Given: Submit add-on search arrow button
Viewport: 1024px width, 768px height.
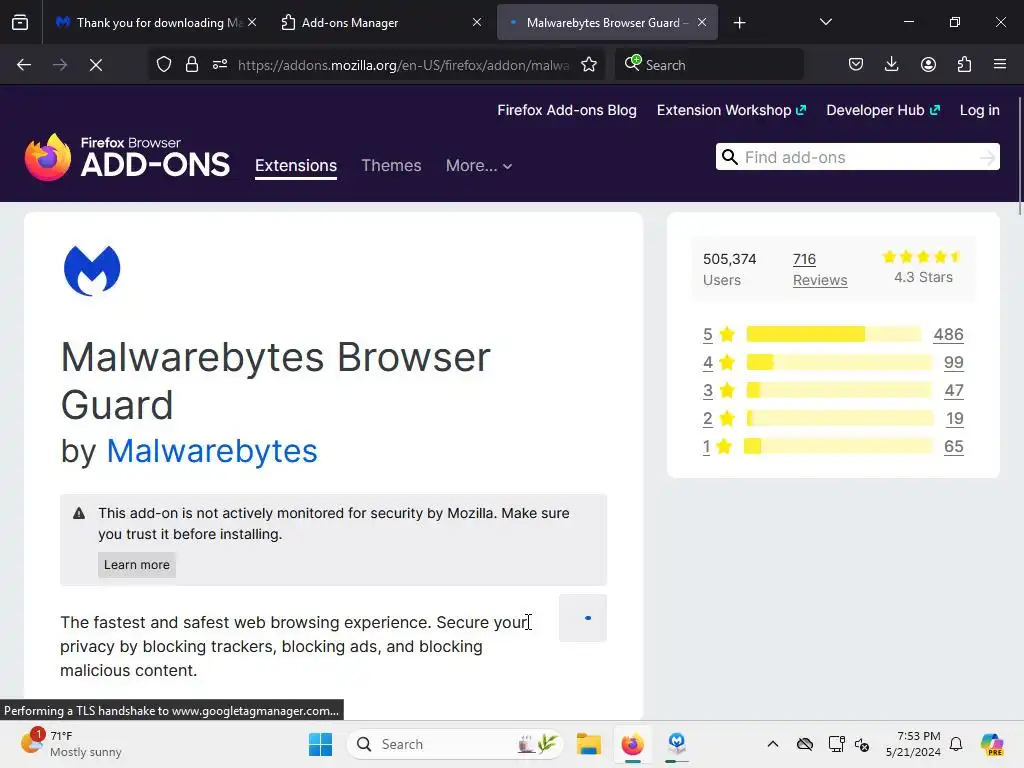Looking at the screenshot, I should pos(987,157).
